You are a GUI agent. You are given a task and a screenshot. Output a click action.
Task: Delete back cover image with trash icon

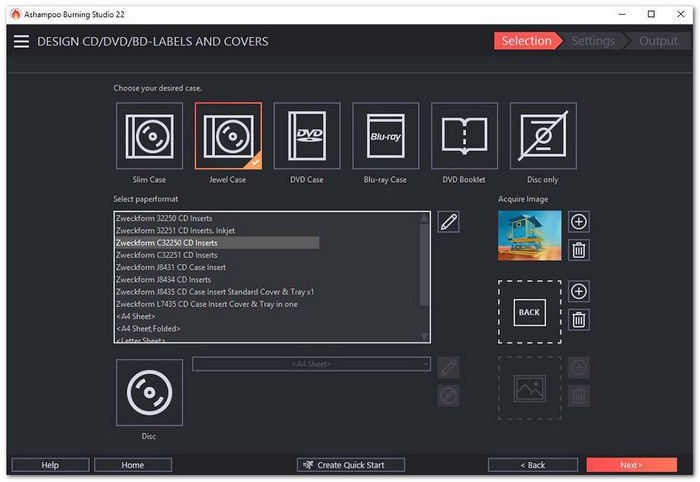tap(579, 320)
